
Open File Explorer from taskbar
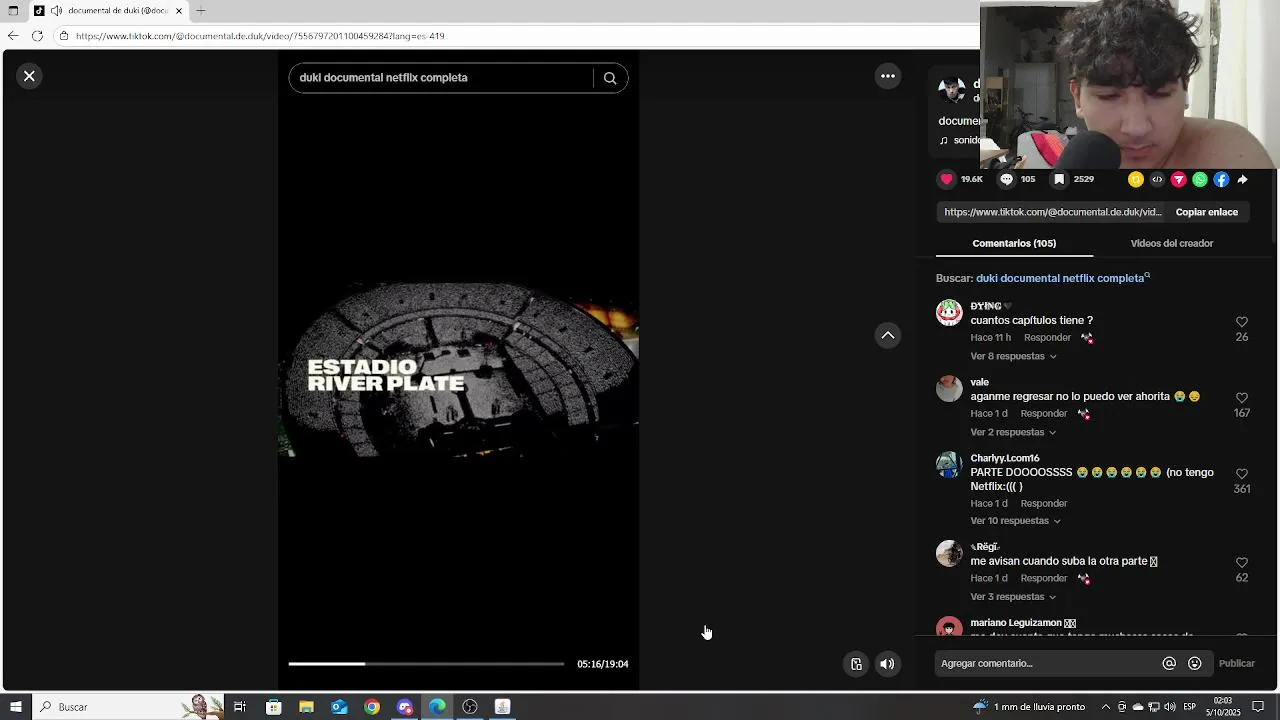306,707
